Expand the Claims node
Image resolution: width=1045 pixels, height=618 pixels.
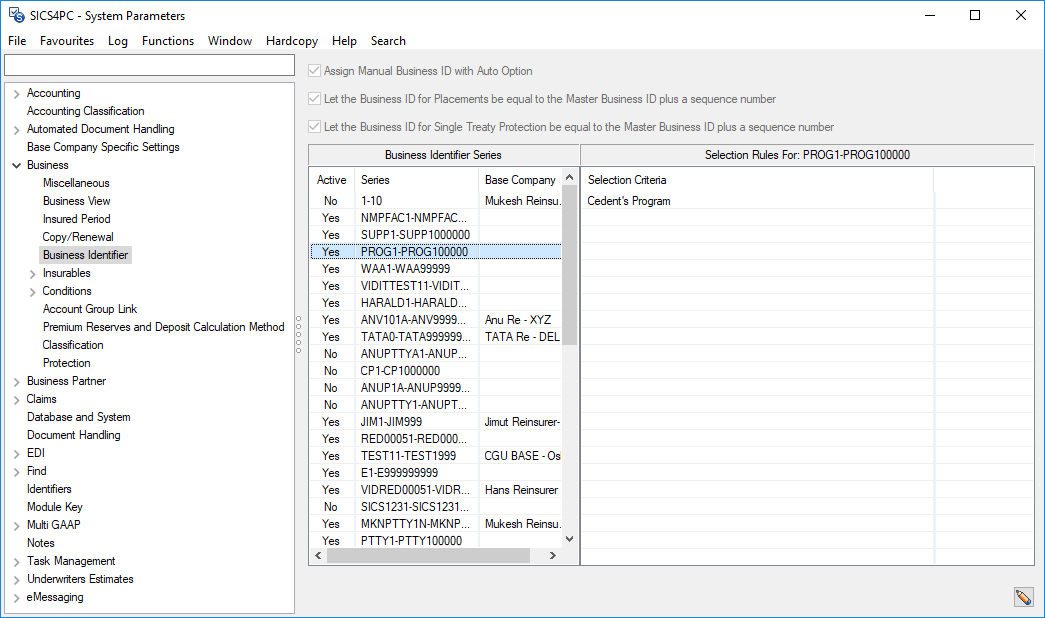pyautogui.click(x=18, y=398)
